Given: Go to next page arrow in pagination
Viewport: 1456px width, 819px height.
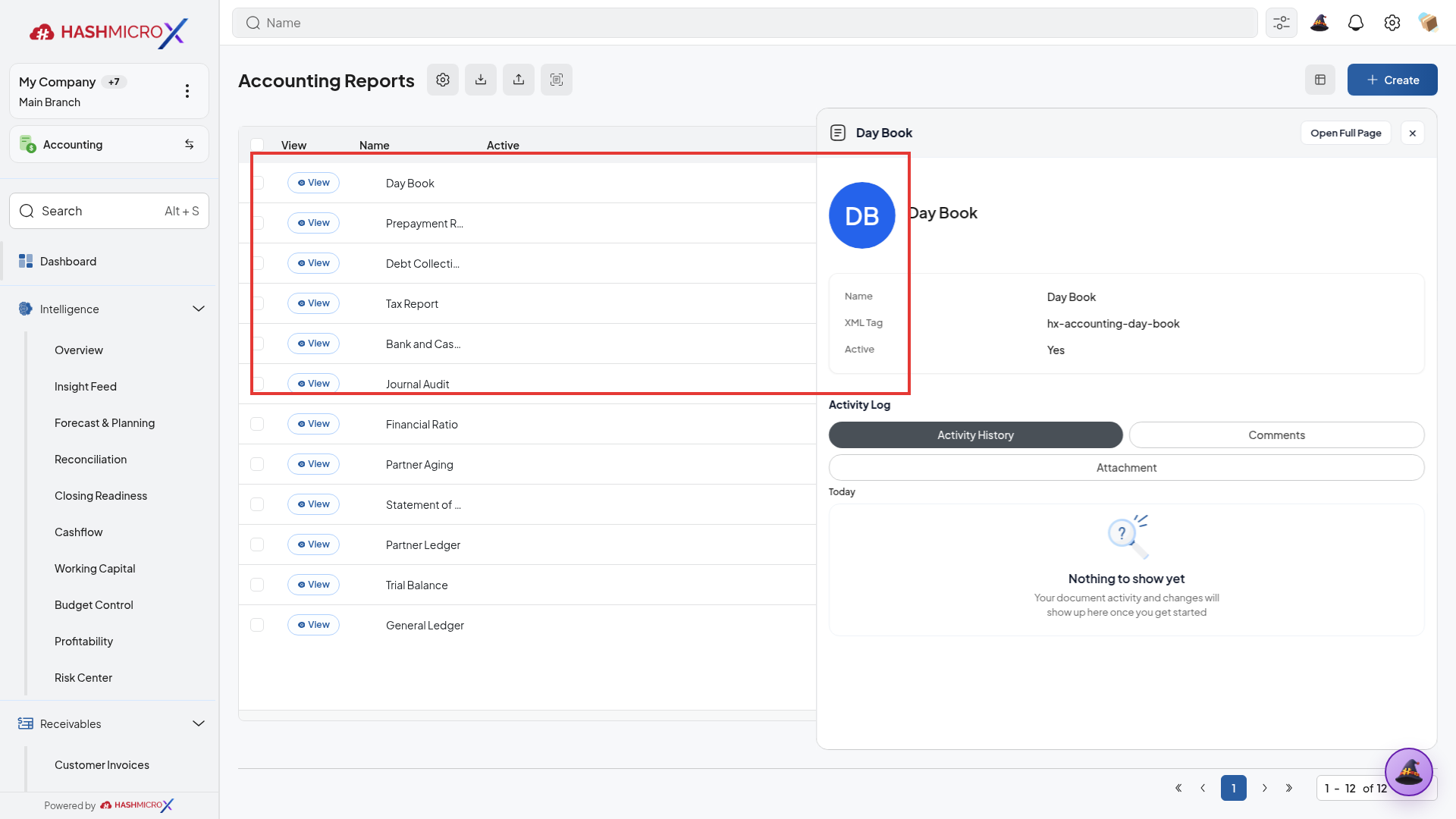Looking at the screenshot, I should coord(1265,788).
